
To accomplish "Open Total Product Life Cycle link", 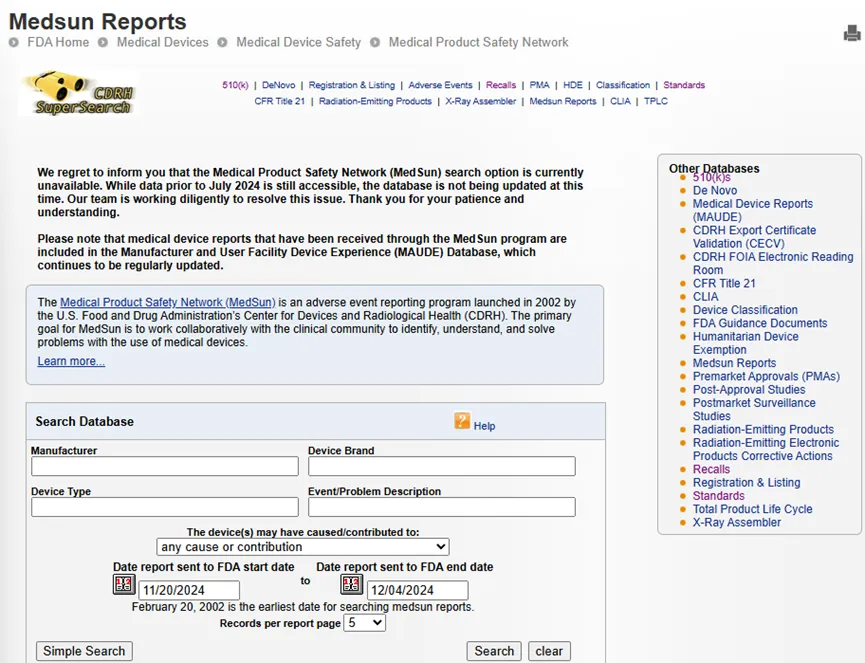I will coord(752,509).
